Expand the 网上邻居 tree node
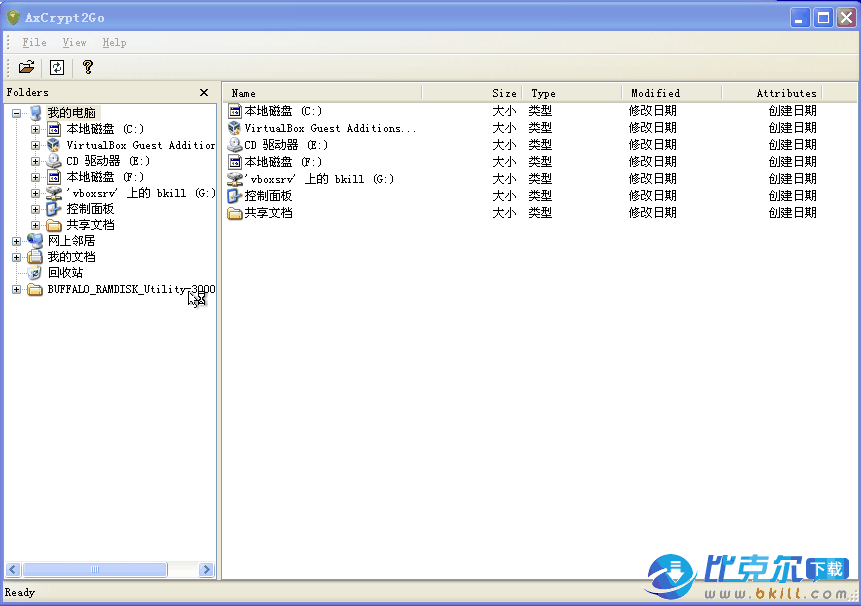 17,241
